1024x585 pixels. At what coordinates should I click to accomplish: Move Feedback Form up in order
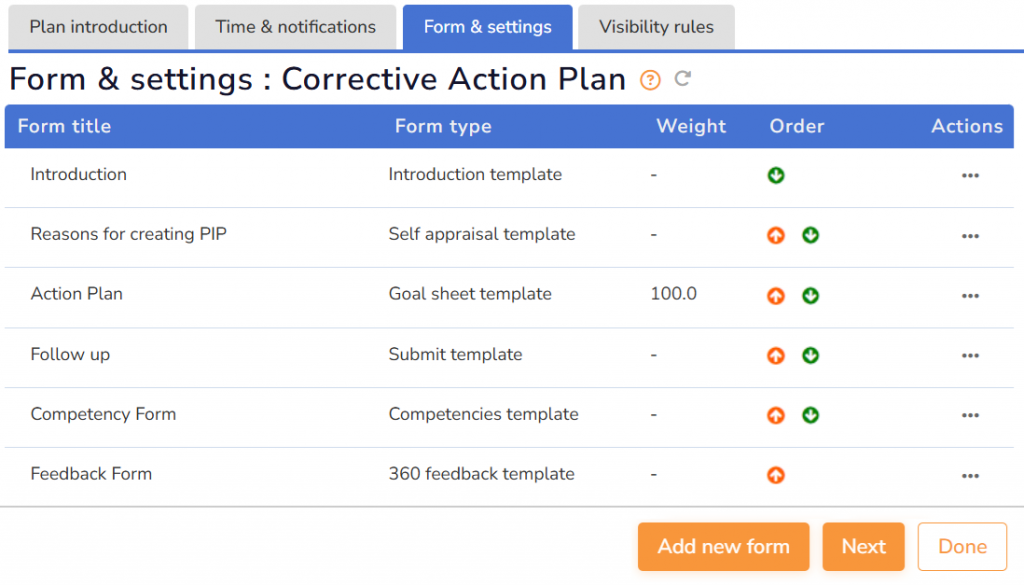point(776,475)
